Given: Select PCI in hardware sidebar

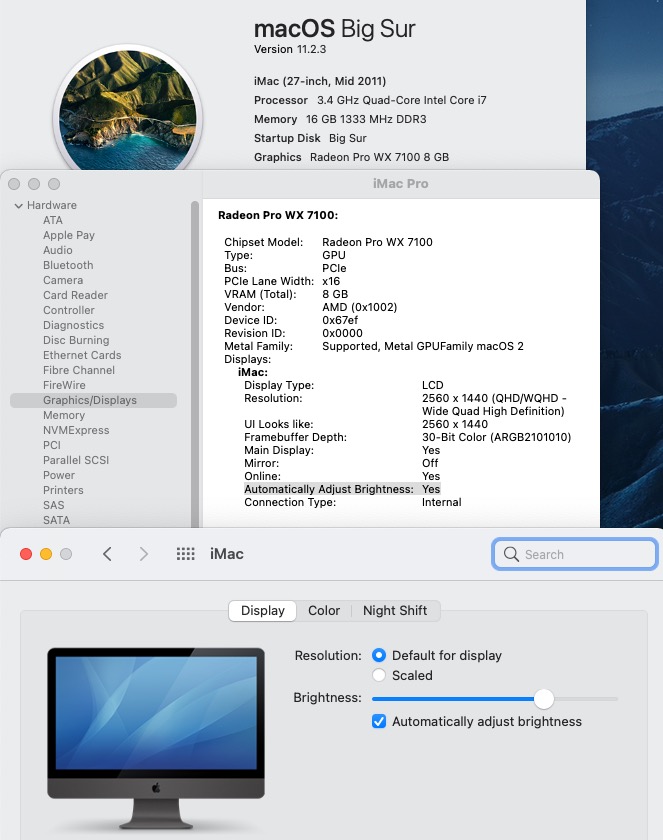Looking at the screenshot, I should click(x=52, y=445).
